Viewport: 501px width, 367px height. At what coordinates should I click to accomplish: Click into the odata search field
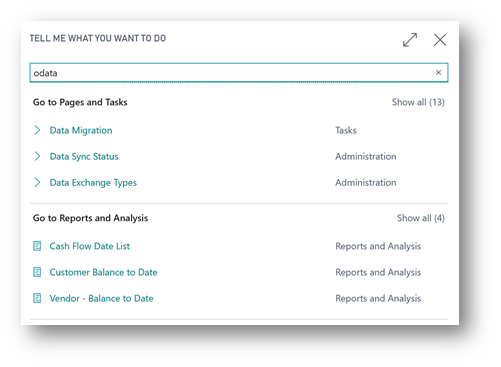[239, 72]
